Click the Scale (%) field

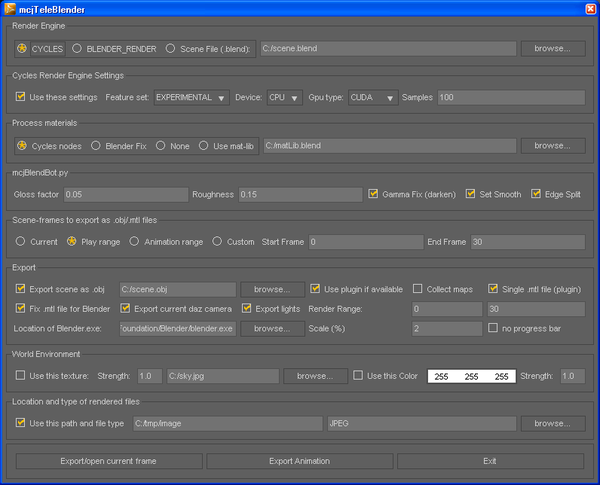coord(447,329)
